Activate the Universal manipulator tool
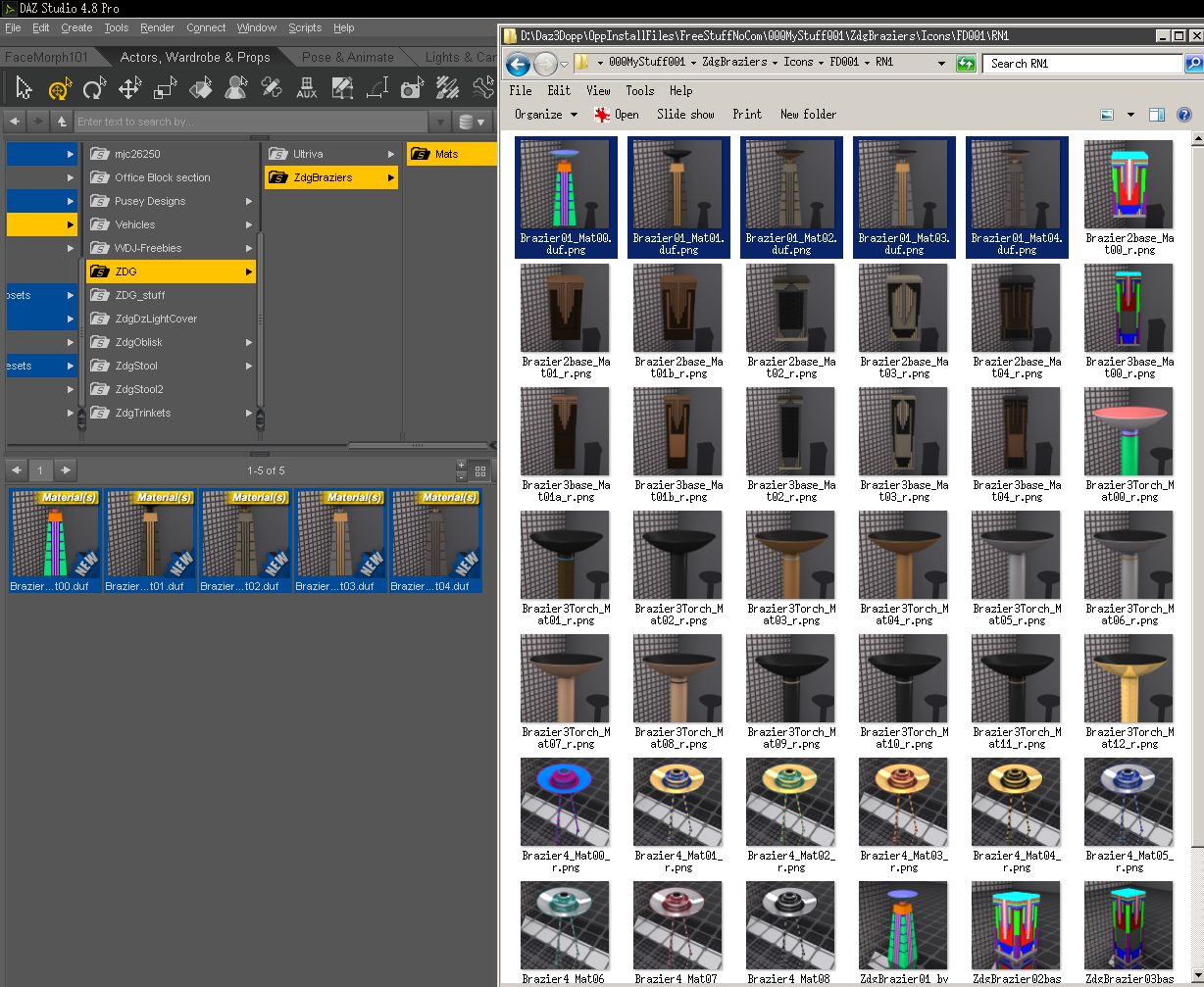The image size is (1204, 987). pyautogui.click(x=59, y=89)
